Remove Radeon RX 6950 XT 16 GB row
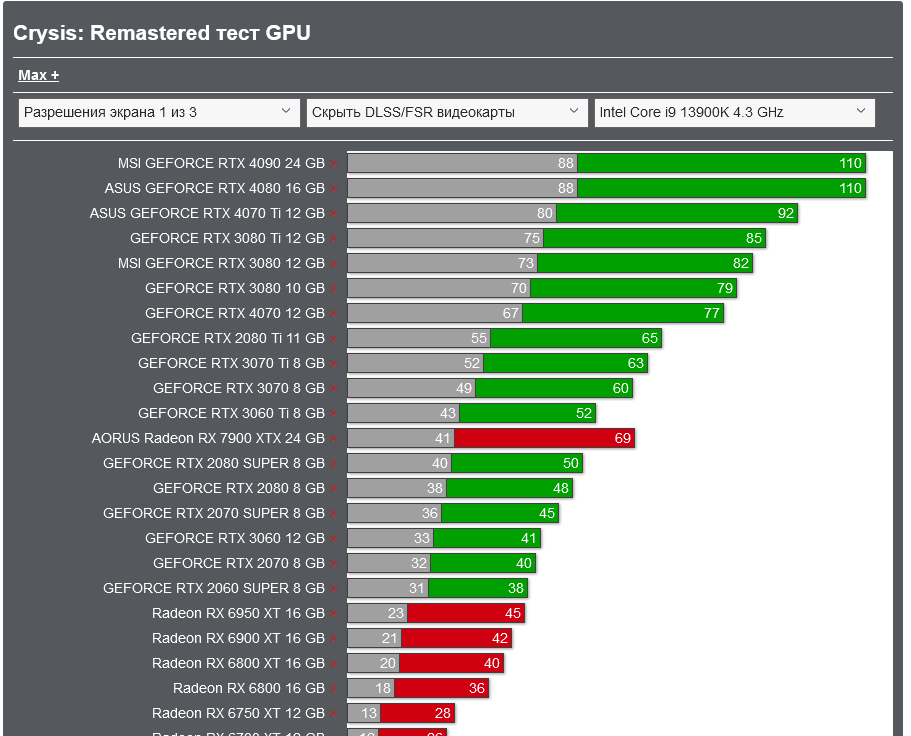911x736 pixels. pos(333,613)
